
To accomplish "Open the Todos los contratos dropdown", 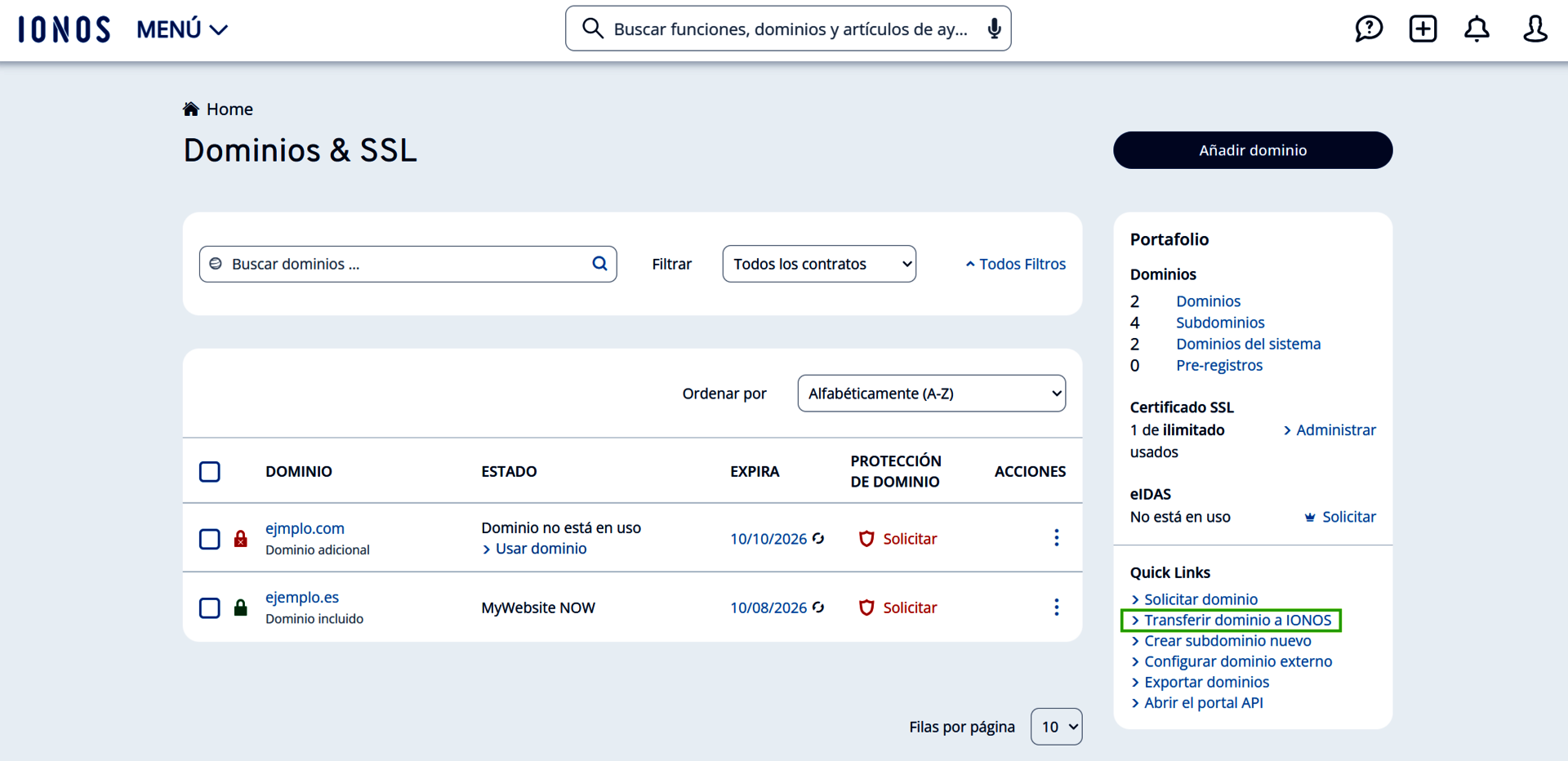I will click(x=819, y=263).
